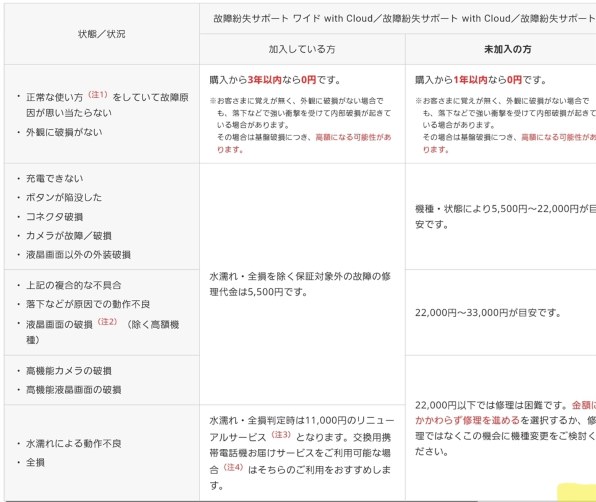Select the 加入している方 column header

pyautogui.click(x=302, y=49)
